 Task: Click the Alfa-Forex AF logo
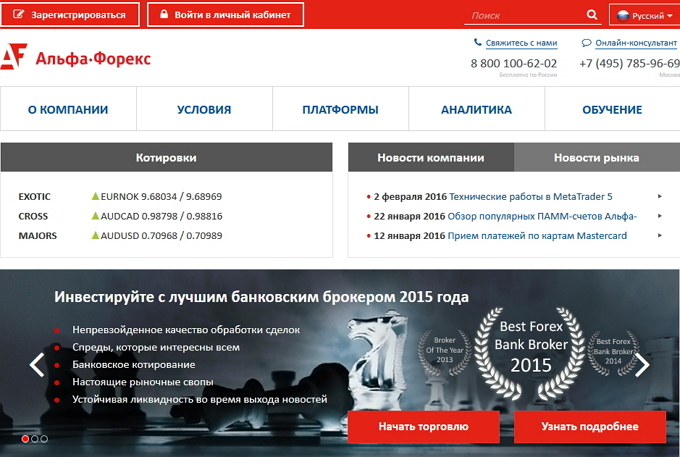13,56
